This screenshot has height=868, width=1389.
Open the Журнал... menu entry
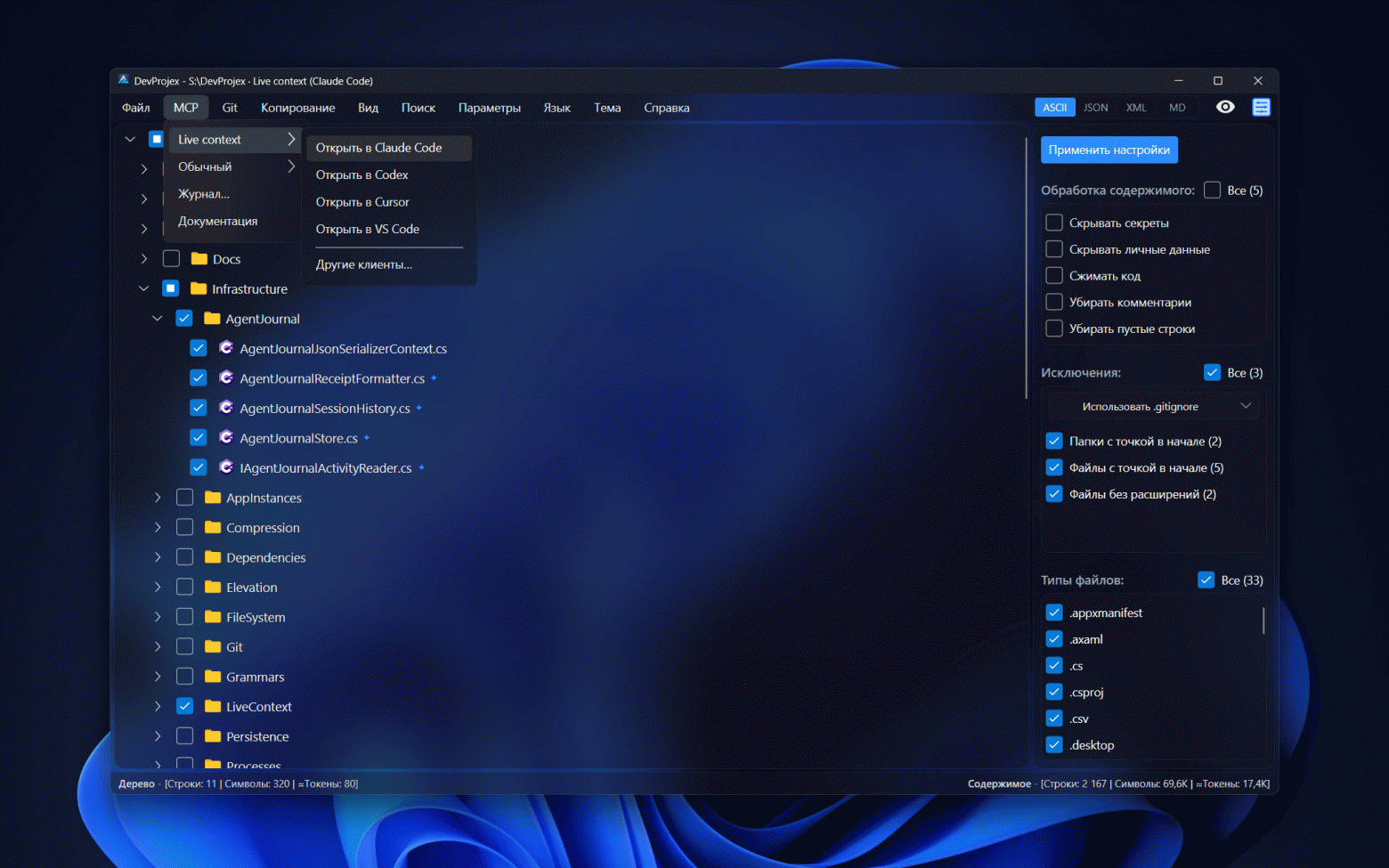(x=232, y=194)
